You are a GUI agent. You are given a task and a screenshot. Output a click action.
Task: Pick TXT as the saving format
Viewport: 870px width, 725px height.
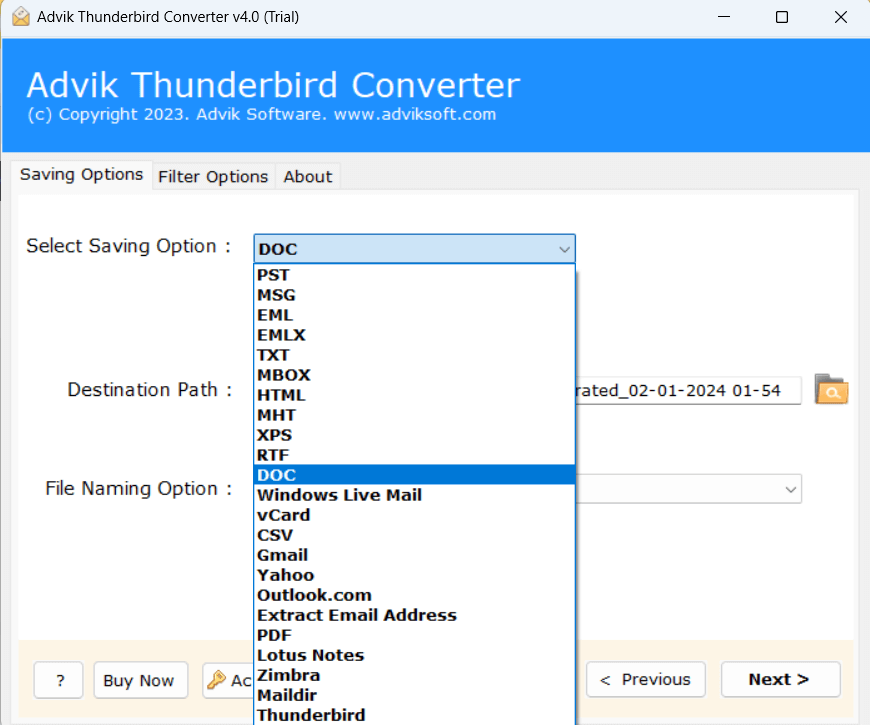414,355
